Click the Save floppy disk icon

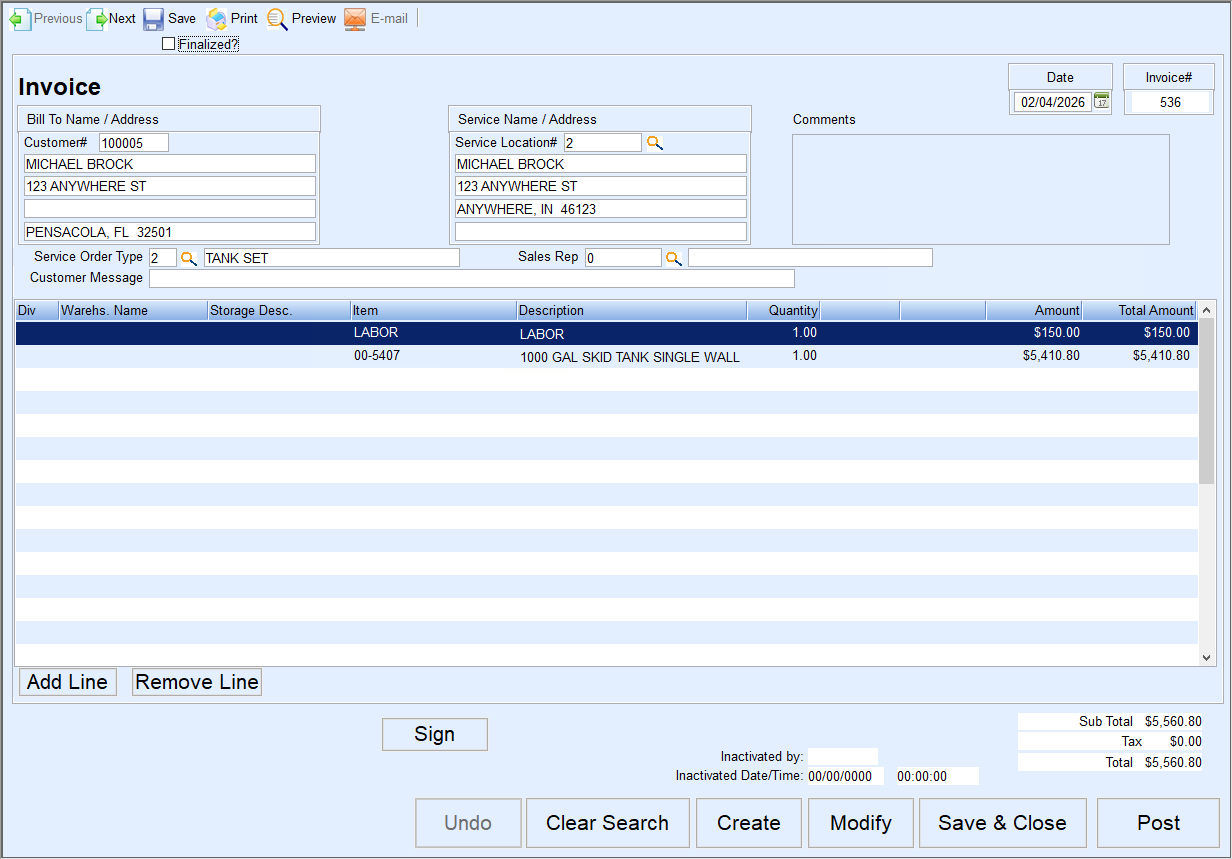coord(153,19)
